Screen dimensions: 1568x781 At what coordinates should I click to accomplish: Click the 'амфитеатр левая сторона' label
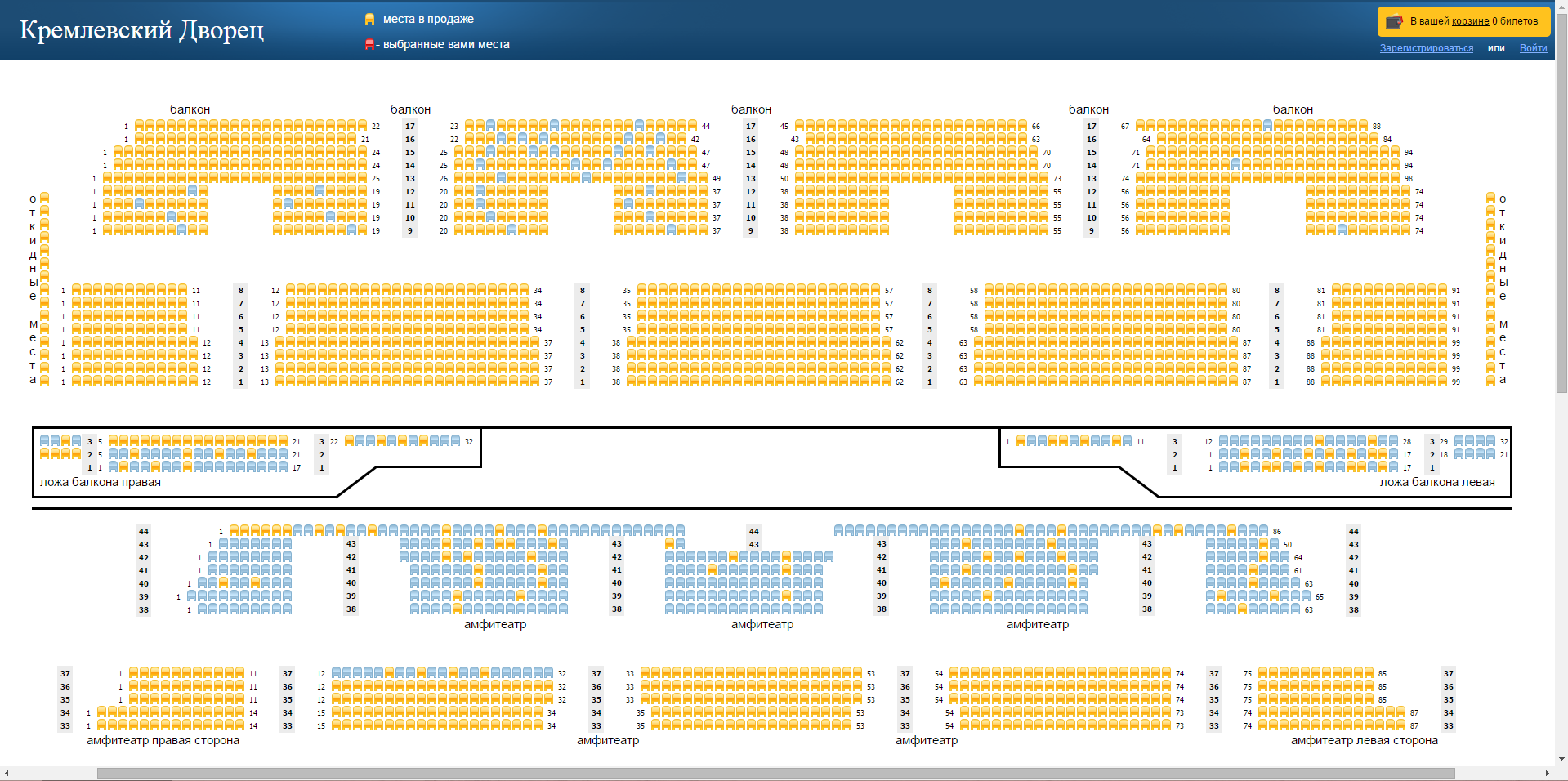pos(1364,740)
